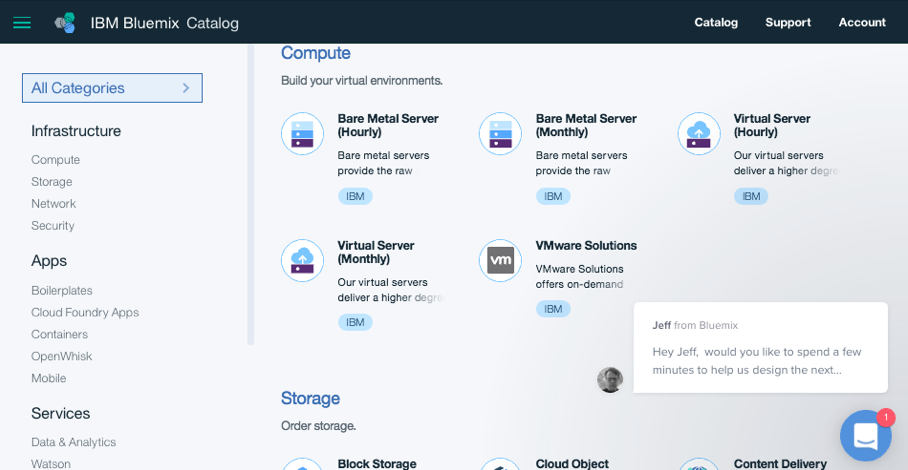Open the Support menu item
Image resolution: width=908 pixels, height=470 pixels.
tap(788, 22)
